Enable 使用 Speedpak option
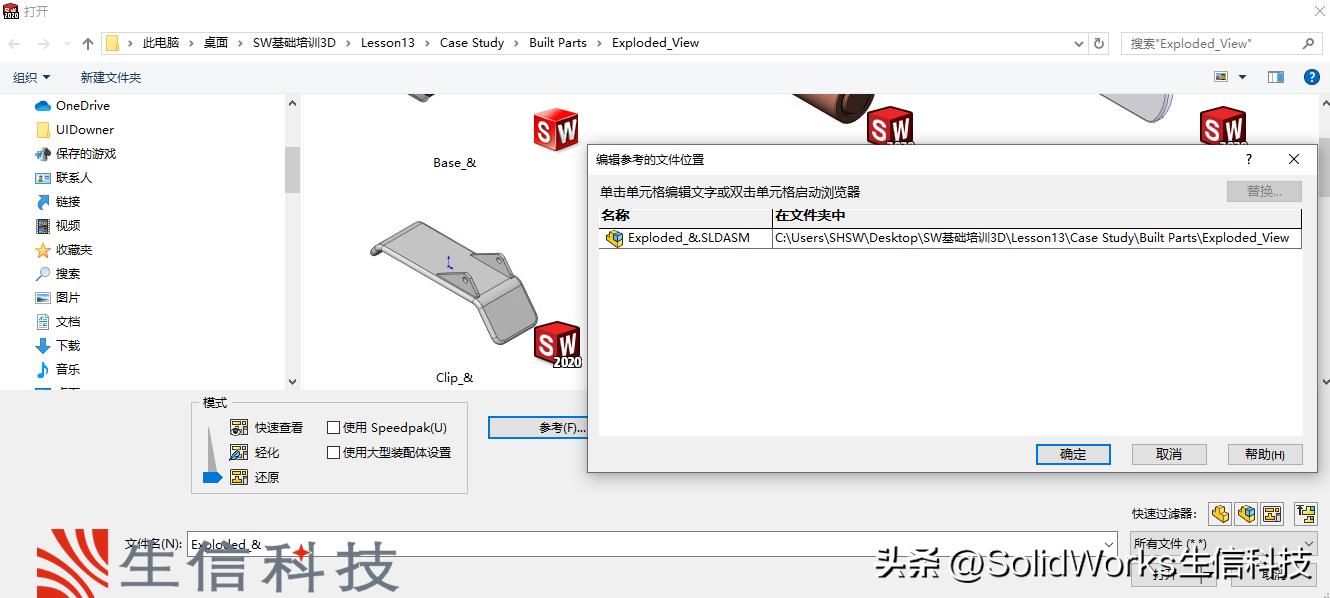 (x=333, y=426)
